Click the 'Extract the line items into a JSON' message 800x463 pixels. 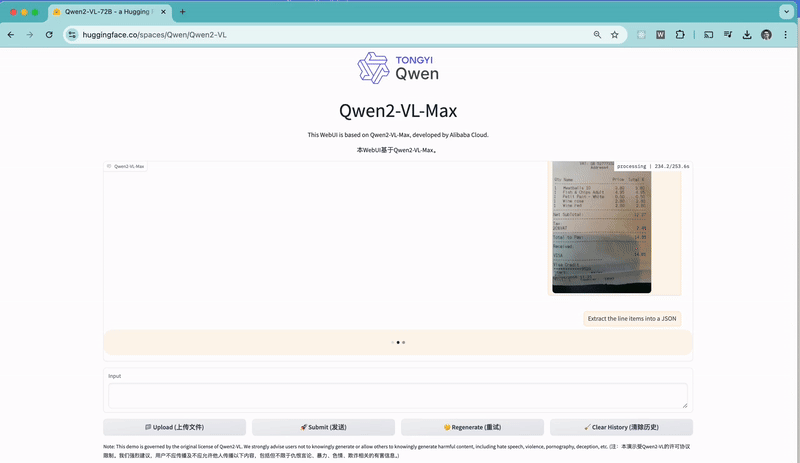point(632,319)
